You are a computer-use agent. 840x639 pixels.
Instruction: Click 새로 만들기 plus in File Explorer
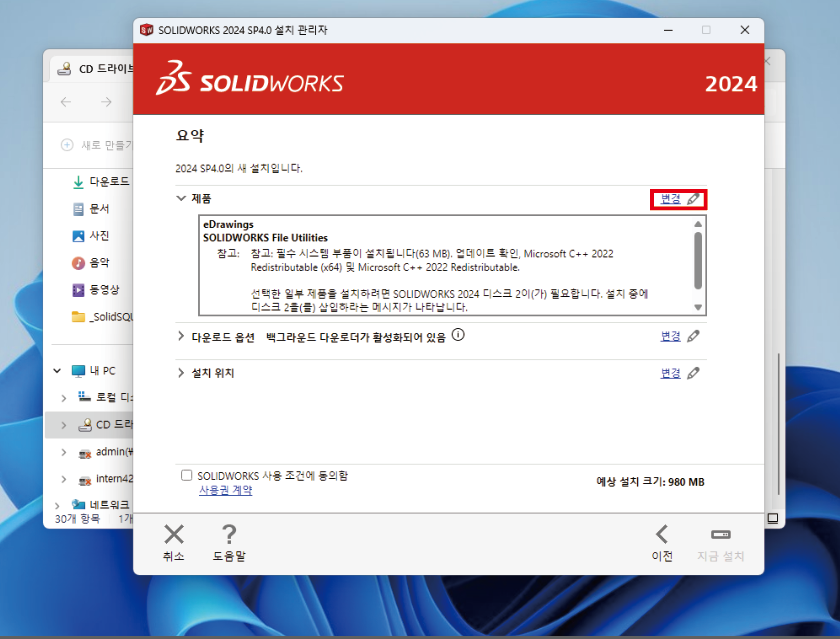coord(67,145)
